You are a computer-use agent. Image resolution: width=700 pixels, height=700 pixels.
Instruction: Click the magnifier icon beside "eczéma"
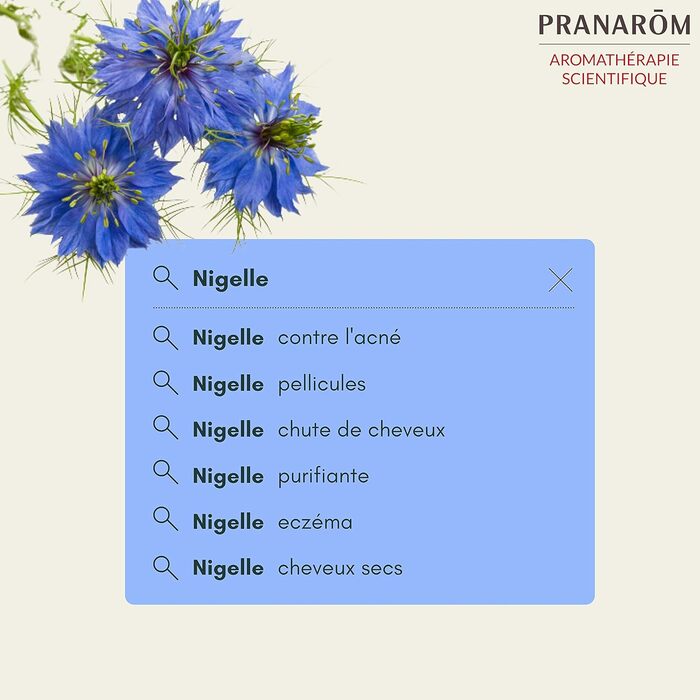[x=165, y=521]
